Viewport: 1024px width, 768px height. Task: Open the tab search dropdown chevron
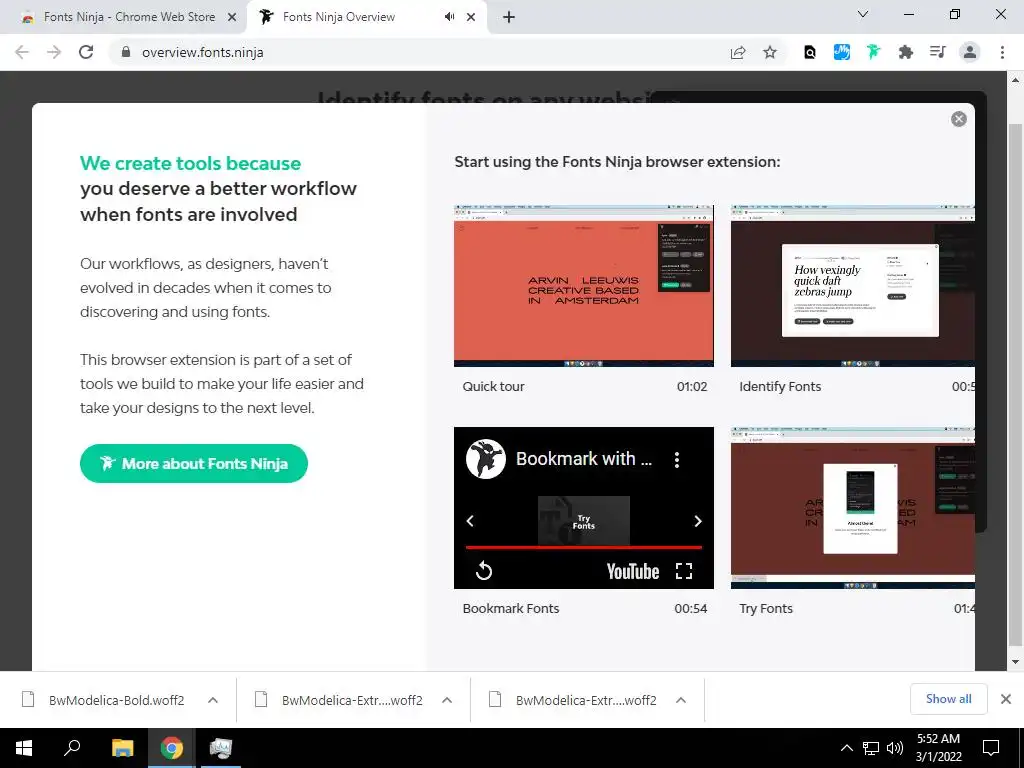tap(863, 14)
